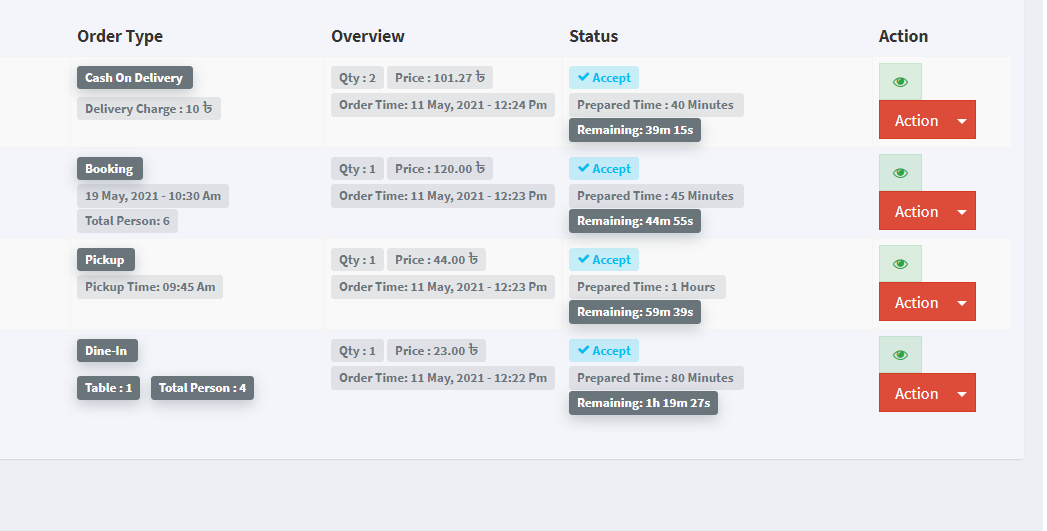The image size is (1047, 531).
Task: Click Accept status badge of Cash On Delivery order
Action: [x=604, y=78]
